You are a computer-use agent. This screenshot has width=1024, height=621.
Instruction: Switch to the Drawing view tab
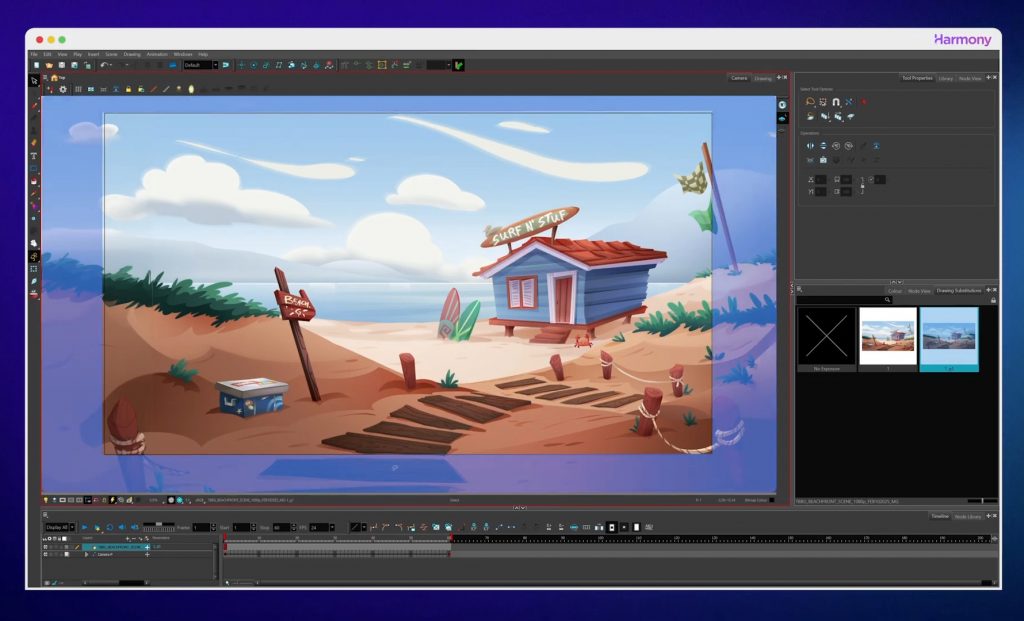click(x=762, y=78)
